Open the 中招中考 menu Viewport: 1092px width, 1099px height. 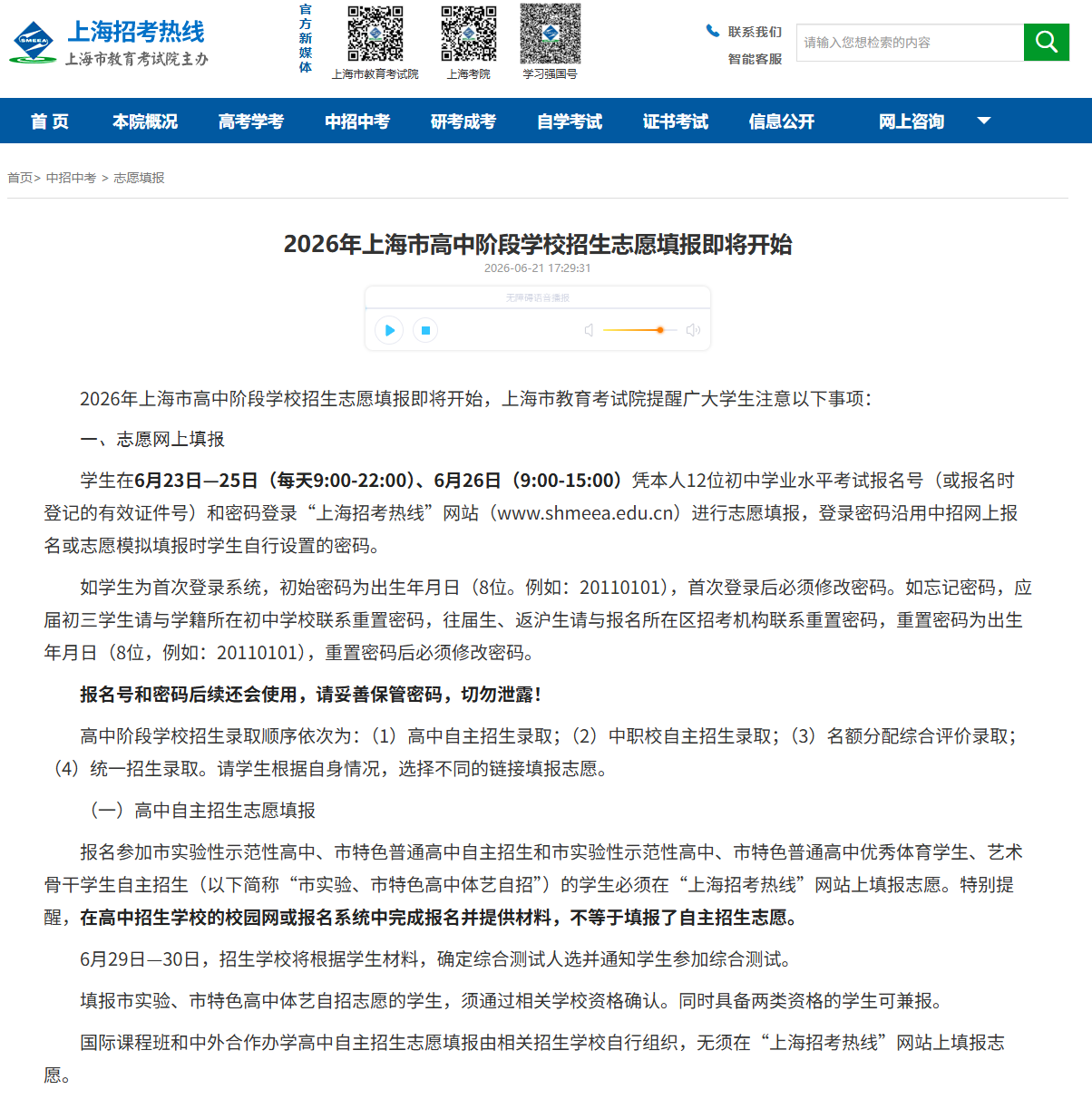click(357, 122)
